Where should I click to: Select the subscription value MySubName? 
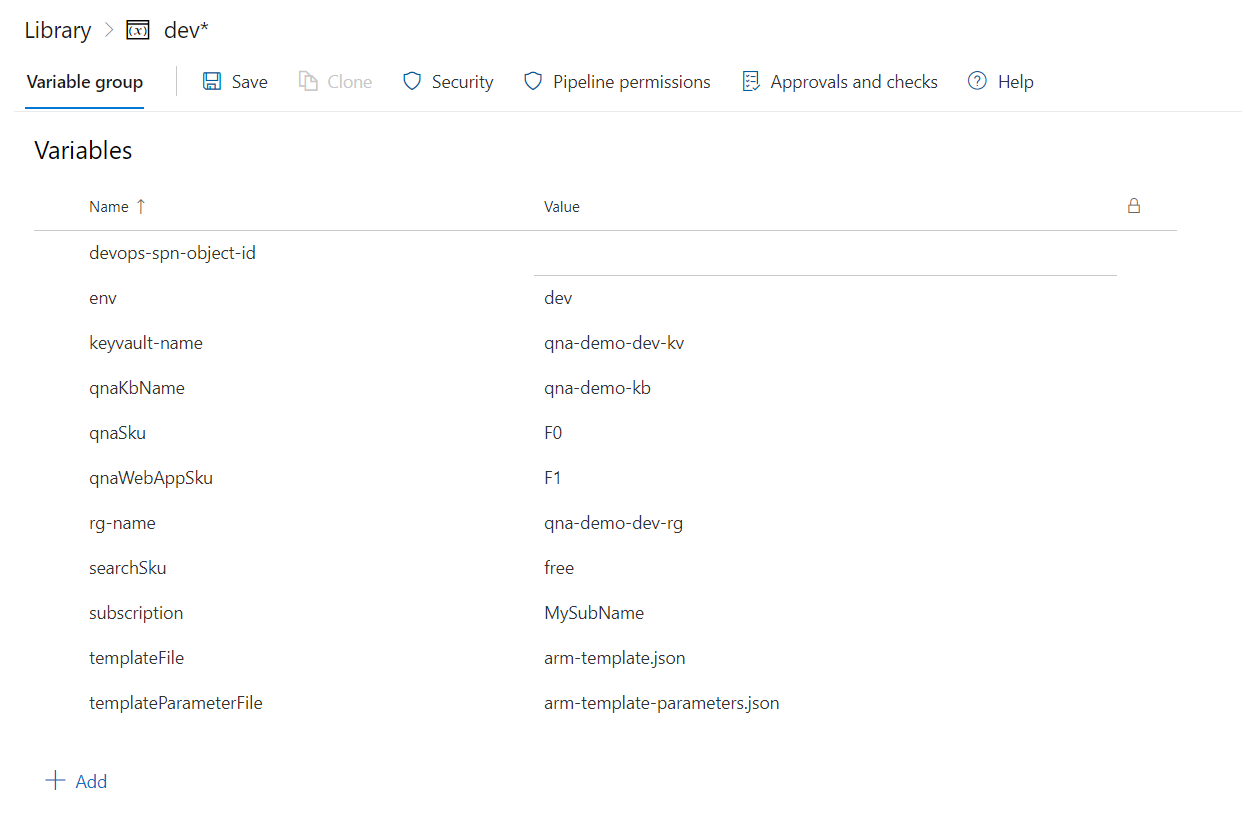coord(594,613)
